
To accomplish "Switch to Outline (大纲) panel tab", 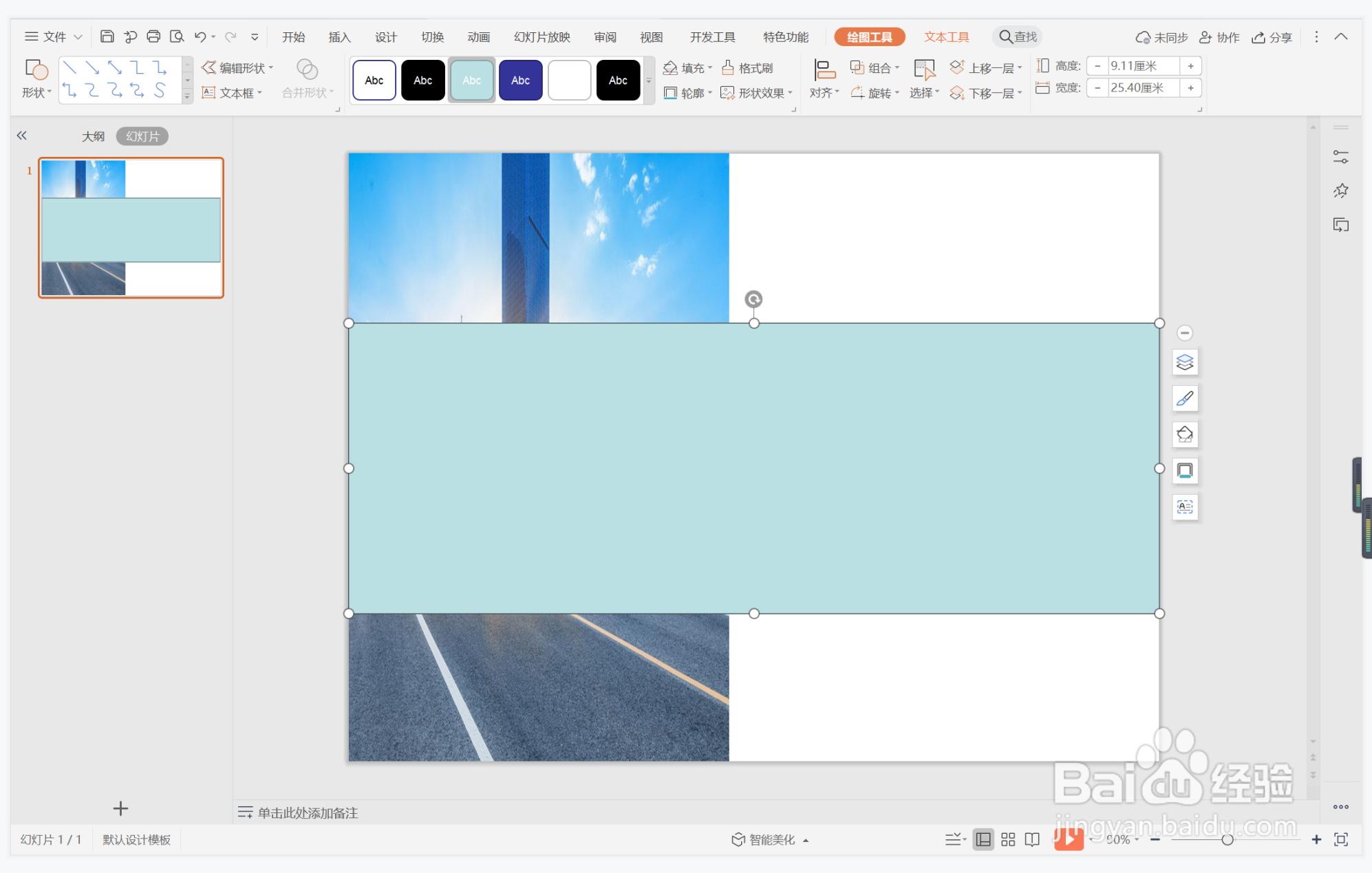I will coord(93,136).
